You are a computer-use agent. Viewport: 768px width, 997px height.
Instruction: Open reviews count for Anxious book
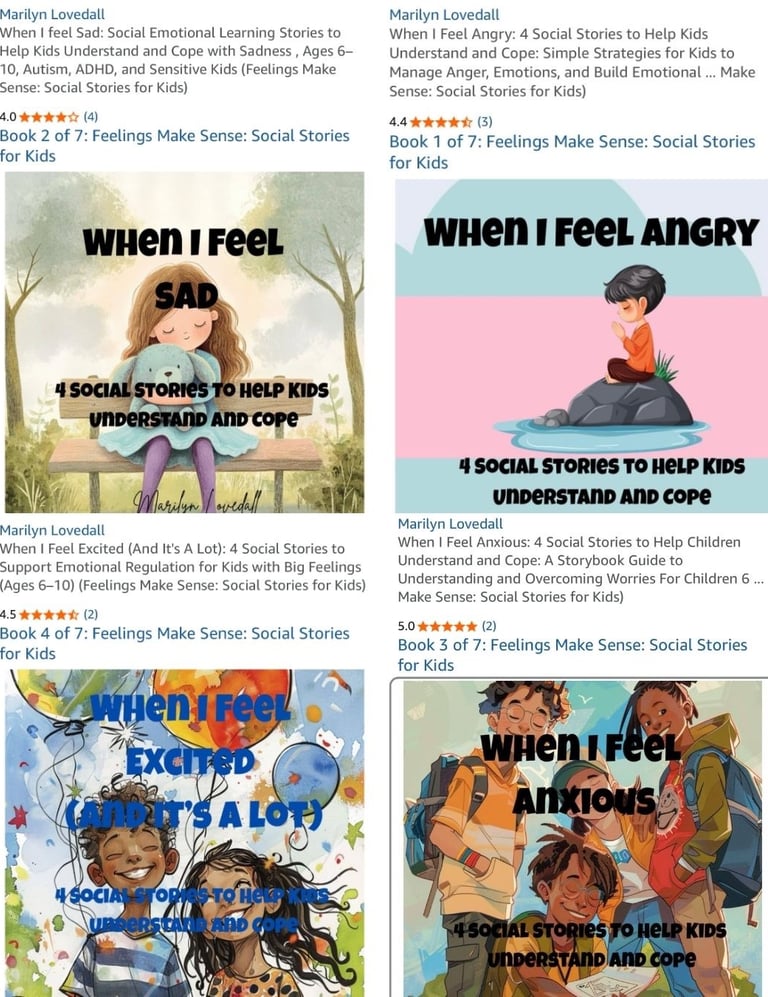(x=489, y=626)
